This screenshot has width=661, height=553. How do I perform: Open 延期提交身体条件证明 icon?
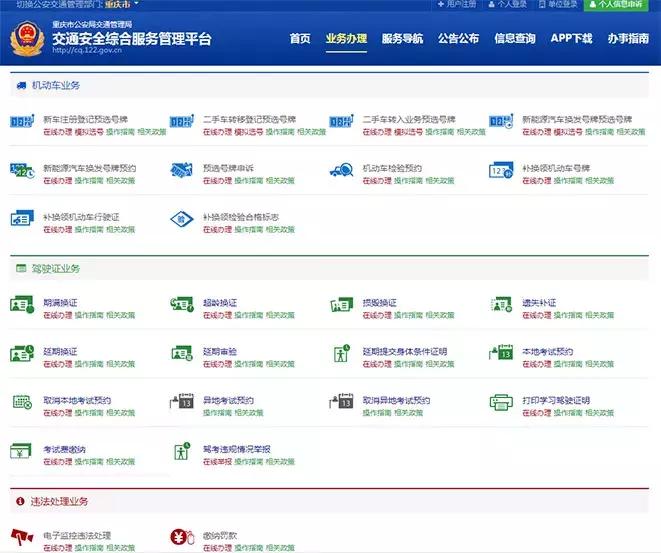tap(341, 353)
